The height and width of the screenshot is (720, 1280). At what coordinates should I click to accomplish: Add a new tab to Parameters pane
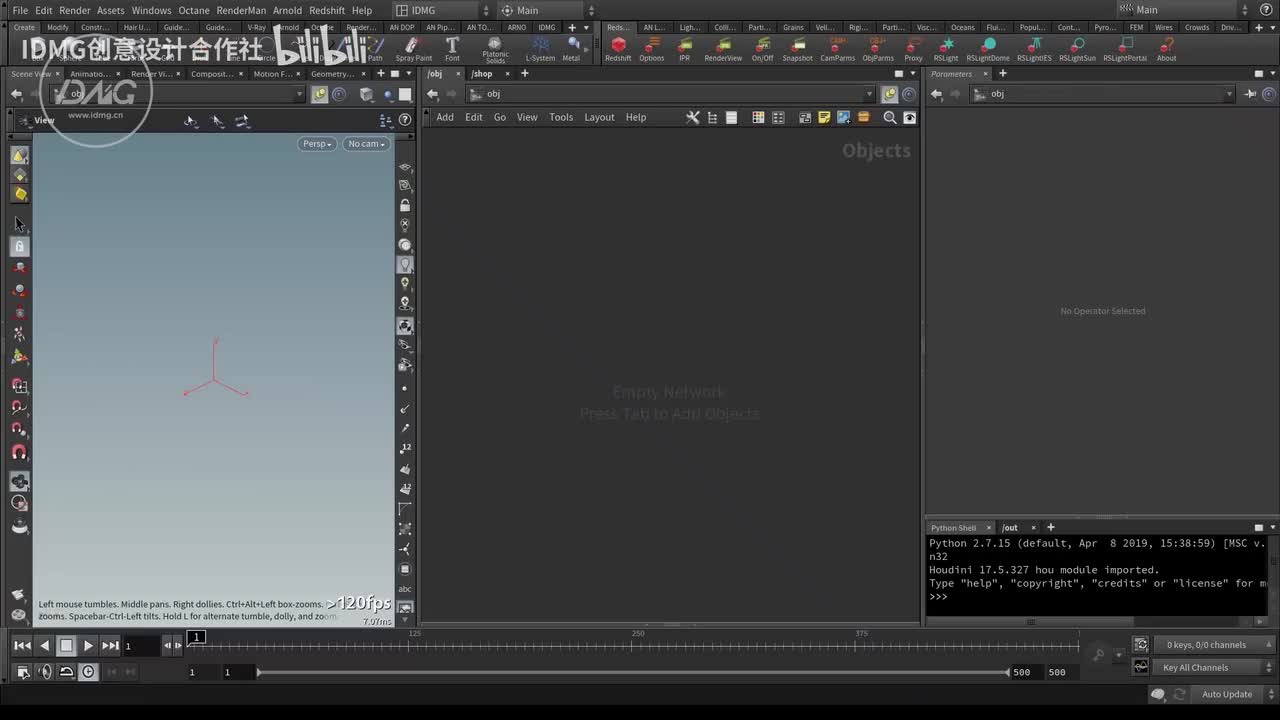1003,74
